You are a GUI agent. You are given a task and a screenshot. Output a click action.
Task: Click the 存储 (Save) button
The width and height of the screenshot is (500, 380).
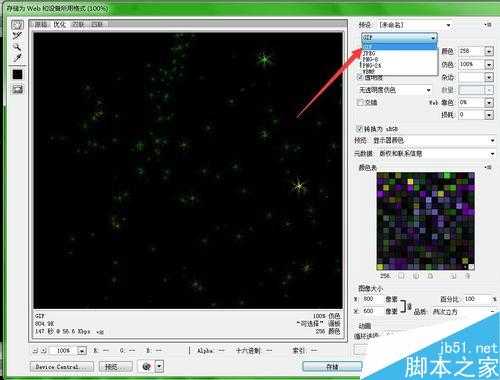coord(332,367)
